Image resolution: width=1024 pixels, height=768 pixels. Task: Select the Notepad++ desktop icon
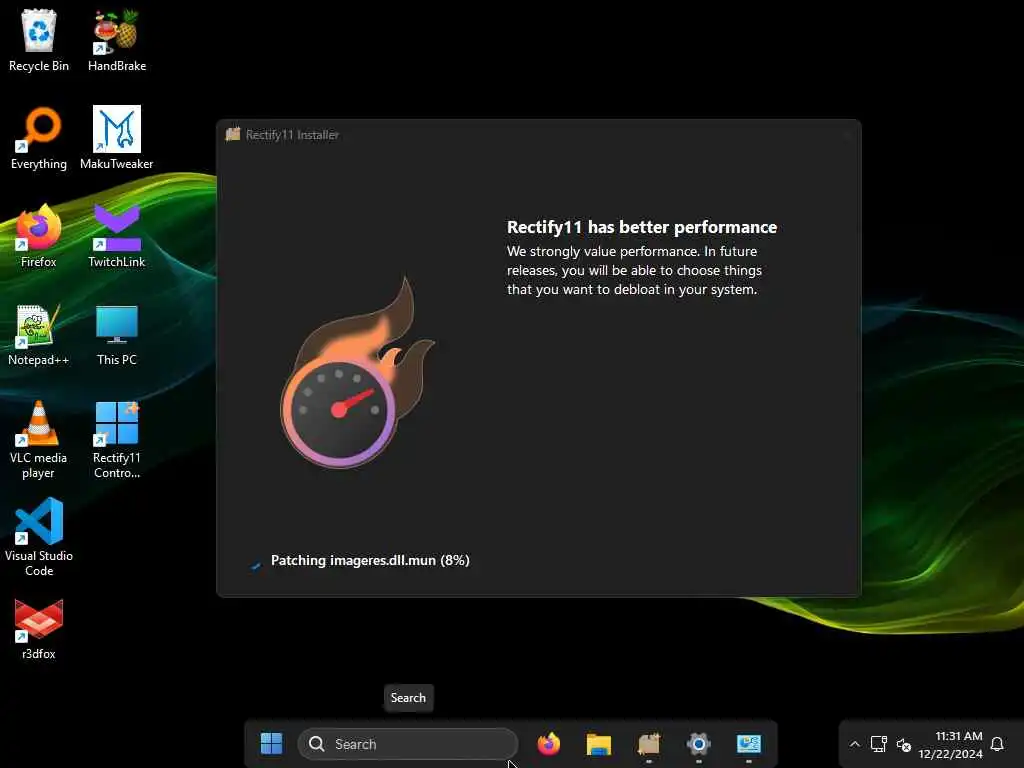click(x=39, y=334)
